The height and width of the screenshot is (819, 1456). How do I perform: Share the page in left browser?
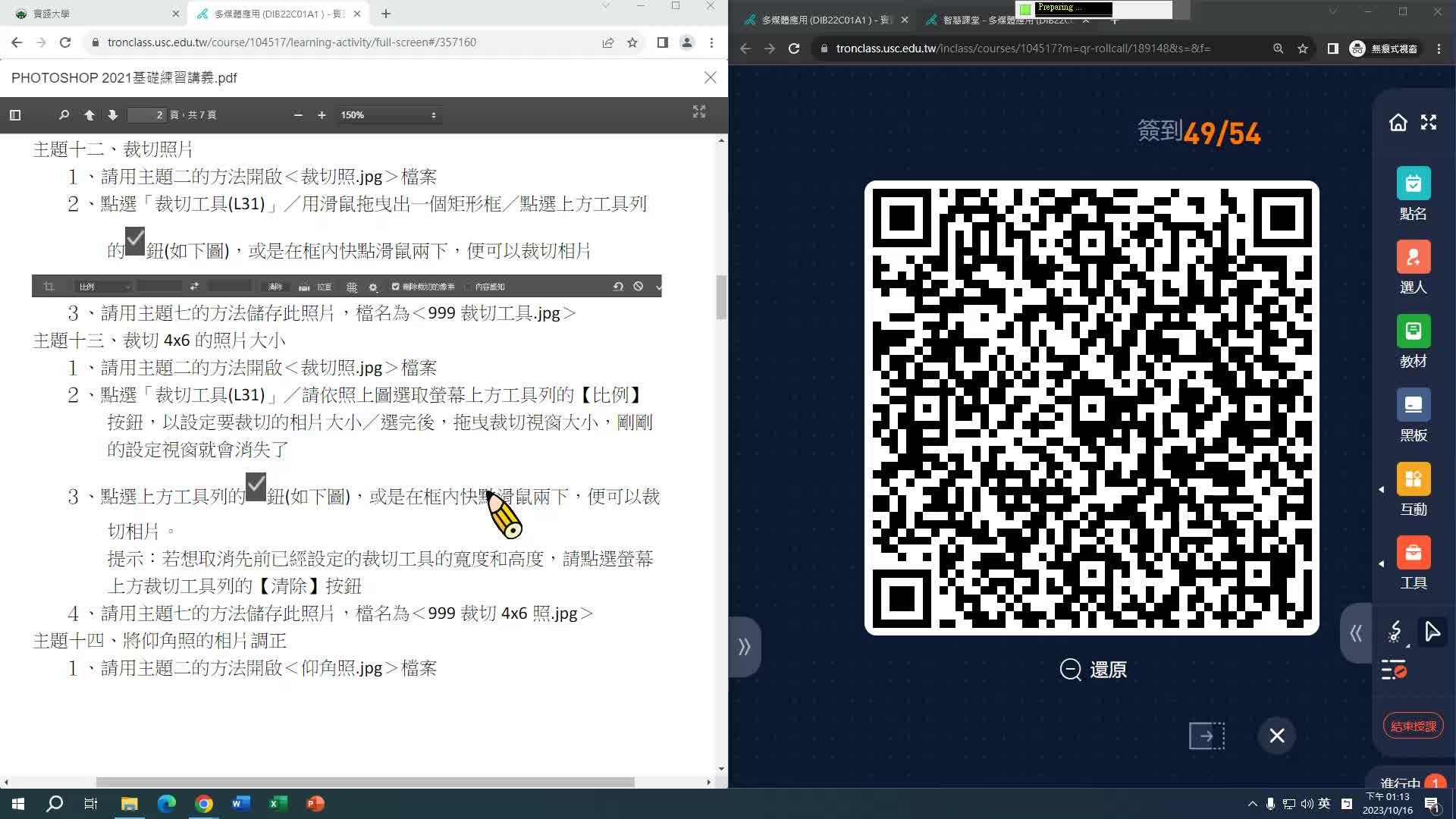pos(608,42)
